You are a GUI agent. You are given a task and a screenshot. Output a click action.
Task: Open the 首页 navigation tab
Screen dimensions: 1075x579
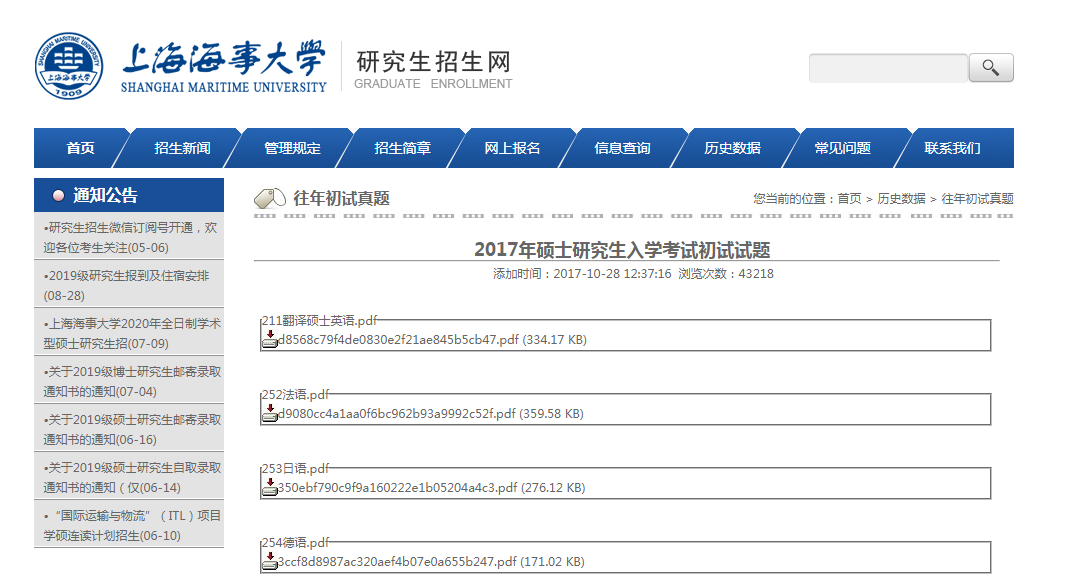[81, 148]
